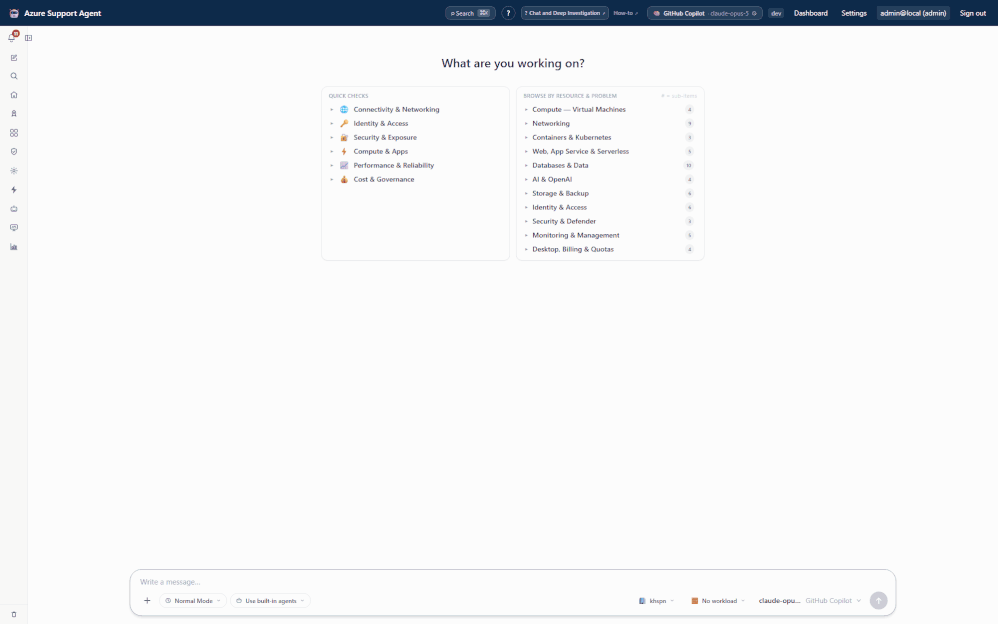Click the dev environment badge

click(776, 13)
